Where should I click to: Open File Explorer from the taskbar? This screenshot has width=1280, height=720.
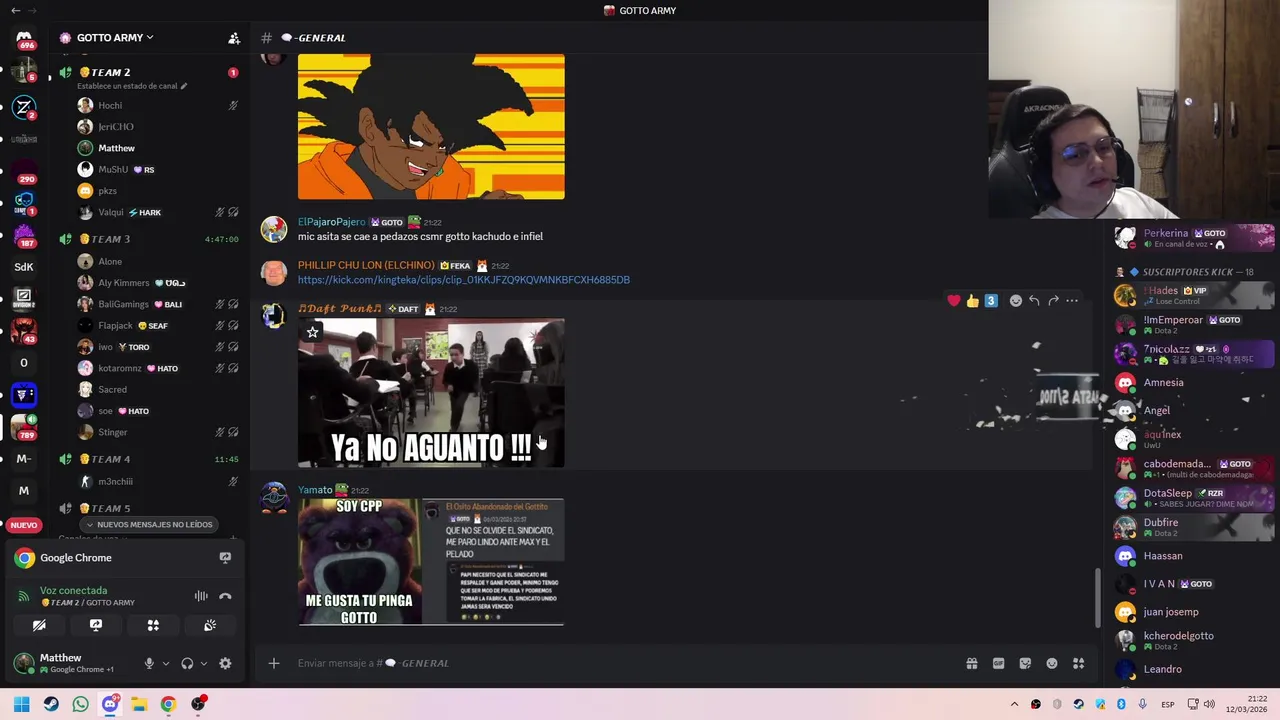[x=139, y=704]
